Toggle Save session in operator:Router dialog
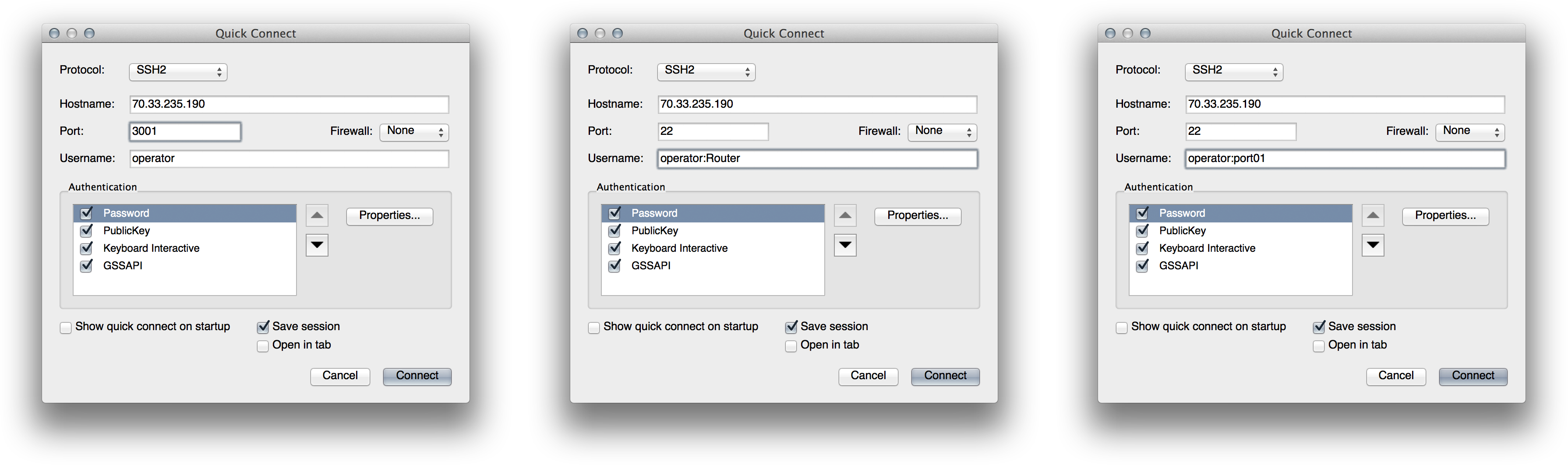 (x=791, y=327)
